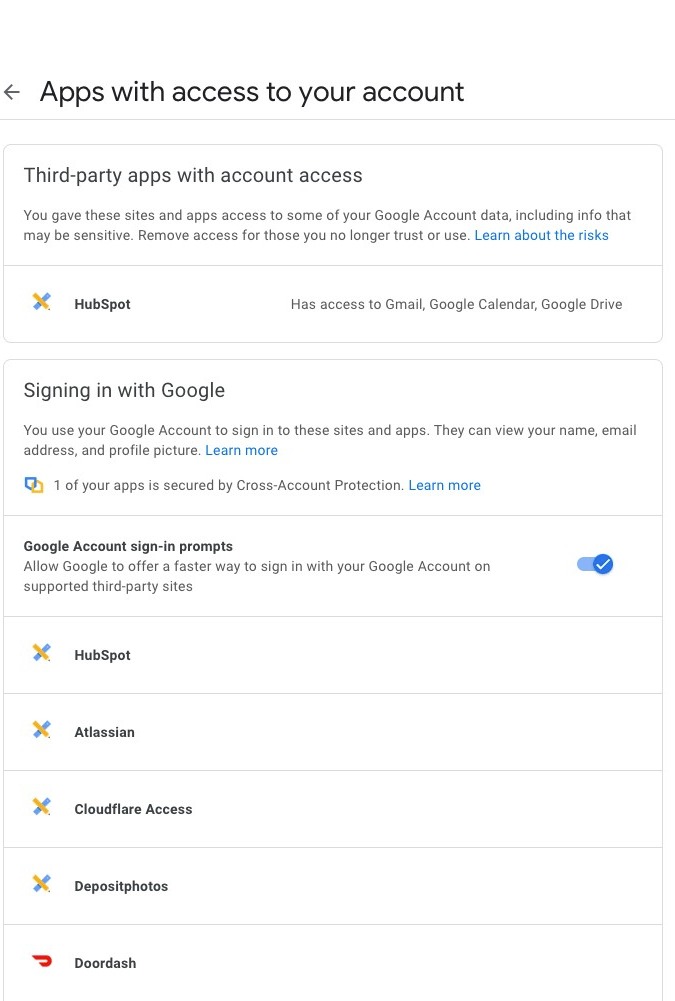The width and height of the screenshot is (675, 1001).
Task: Open 'Learn more' link for Cross-Account Protection
Action: tap(444, 485)
